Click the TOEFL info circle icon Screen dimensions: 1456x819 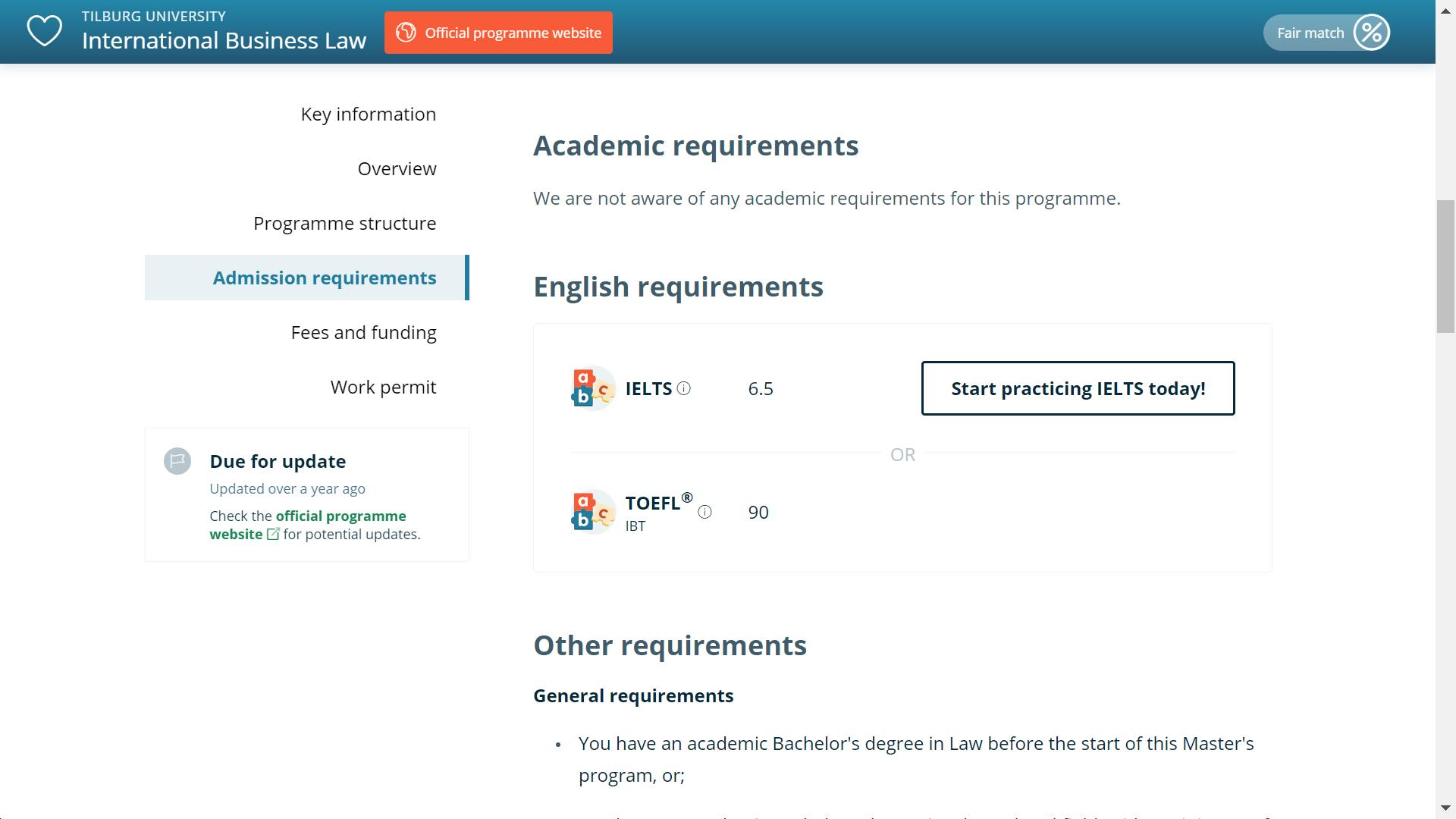704,512
